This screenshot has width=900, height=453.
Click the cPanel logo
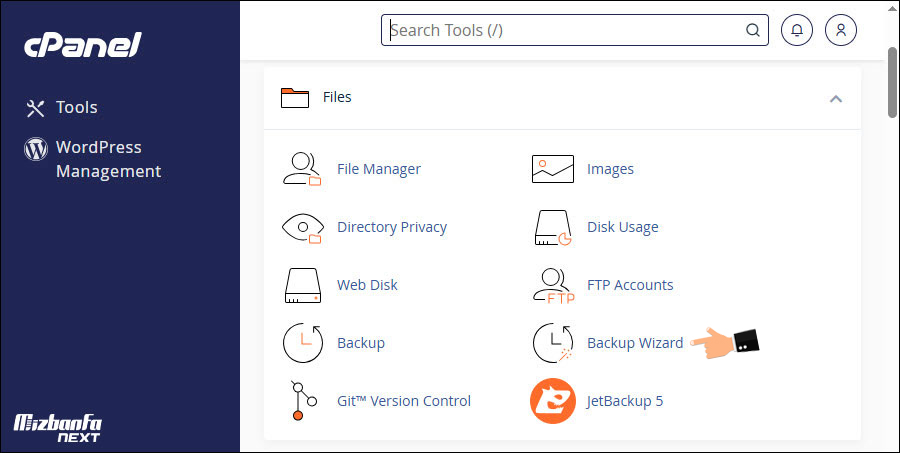pyautogui.click(x=83, y=44)
